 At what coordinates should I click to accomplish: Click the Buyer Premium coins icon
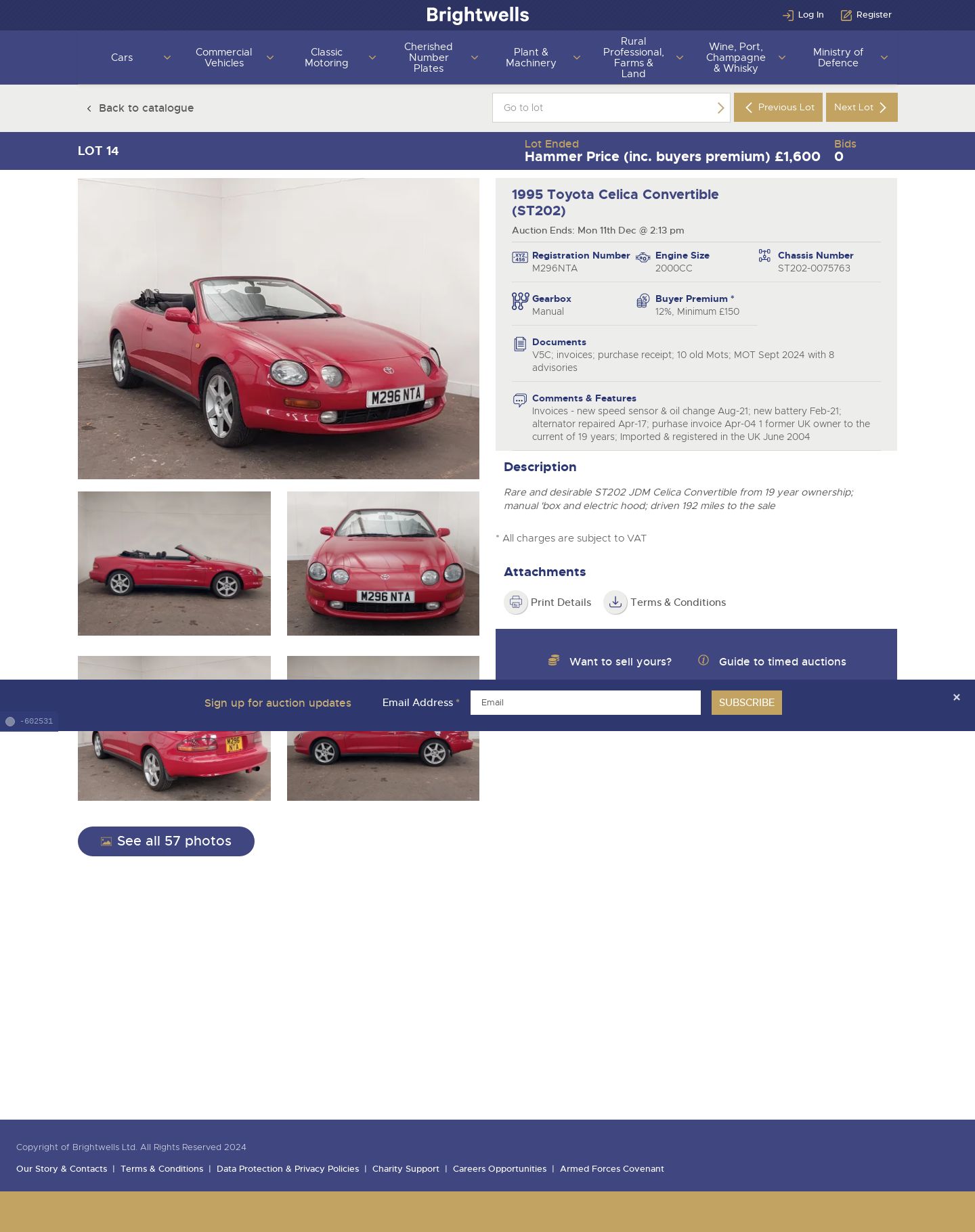pyautogui.click(x=643, y=301)
